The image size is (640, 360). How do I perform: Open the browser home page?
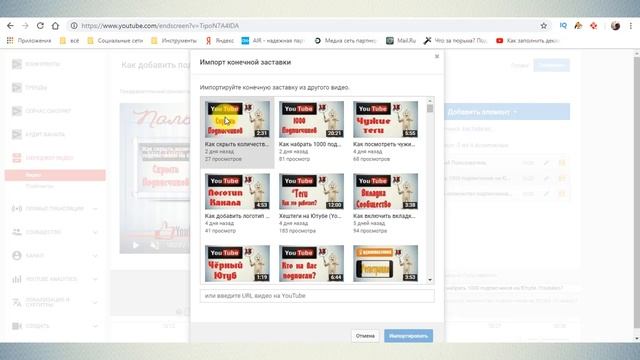[55, 26]
